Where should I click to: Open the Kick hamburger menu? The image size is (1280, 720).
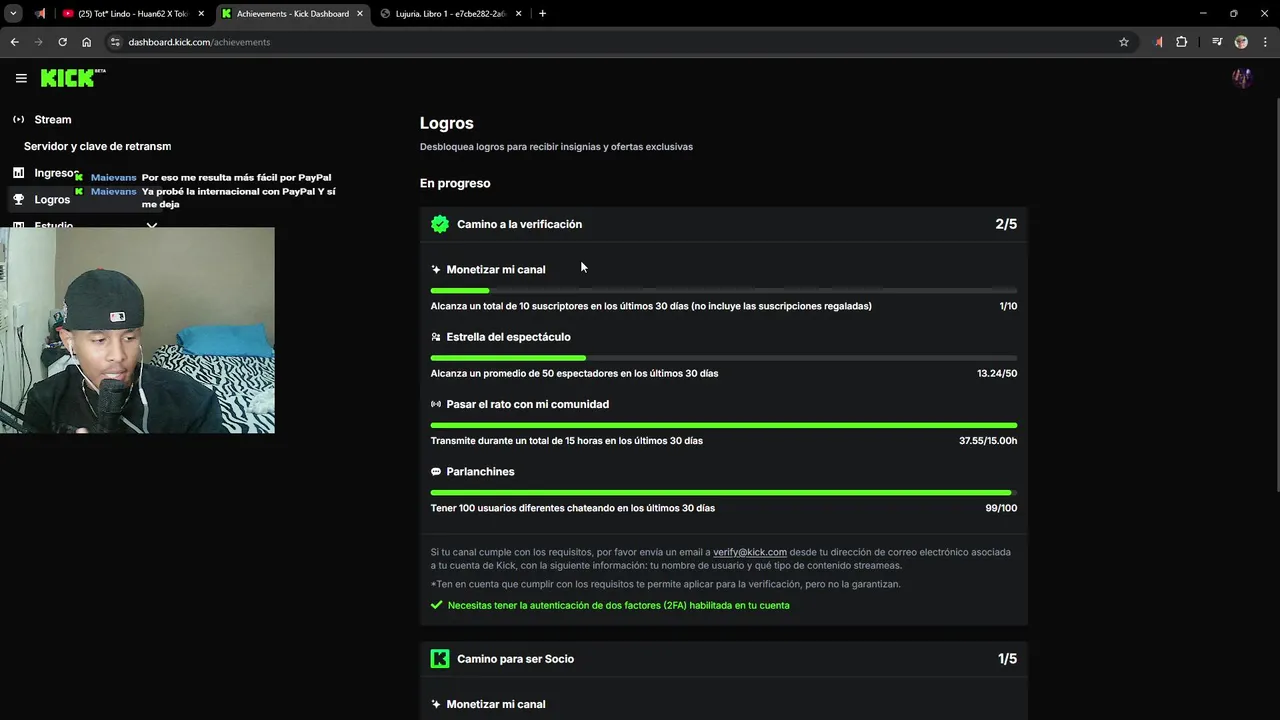(x=21, y=78)
